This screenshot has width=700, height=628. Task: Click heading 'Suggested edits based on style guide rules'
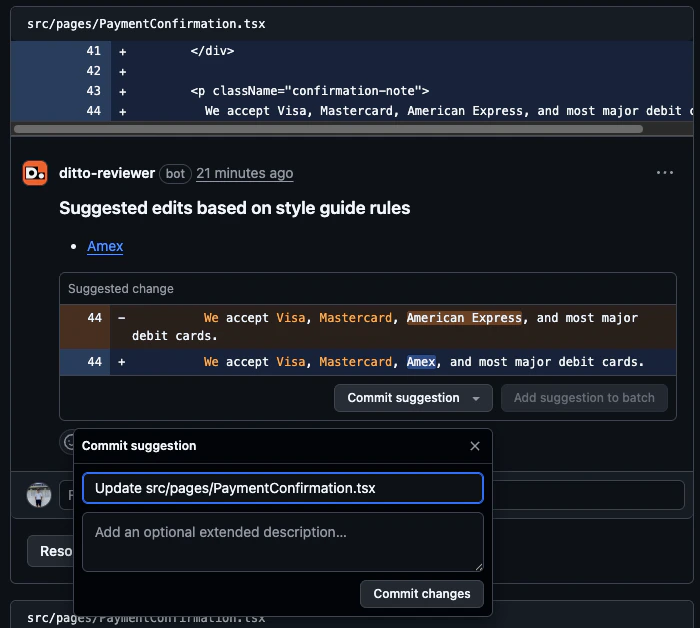point(234,208)
